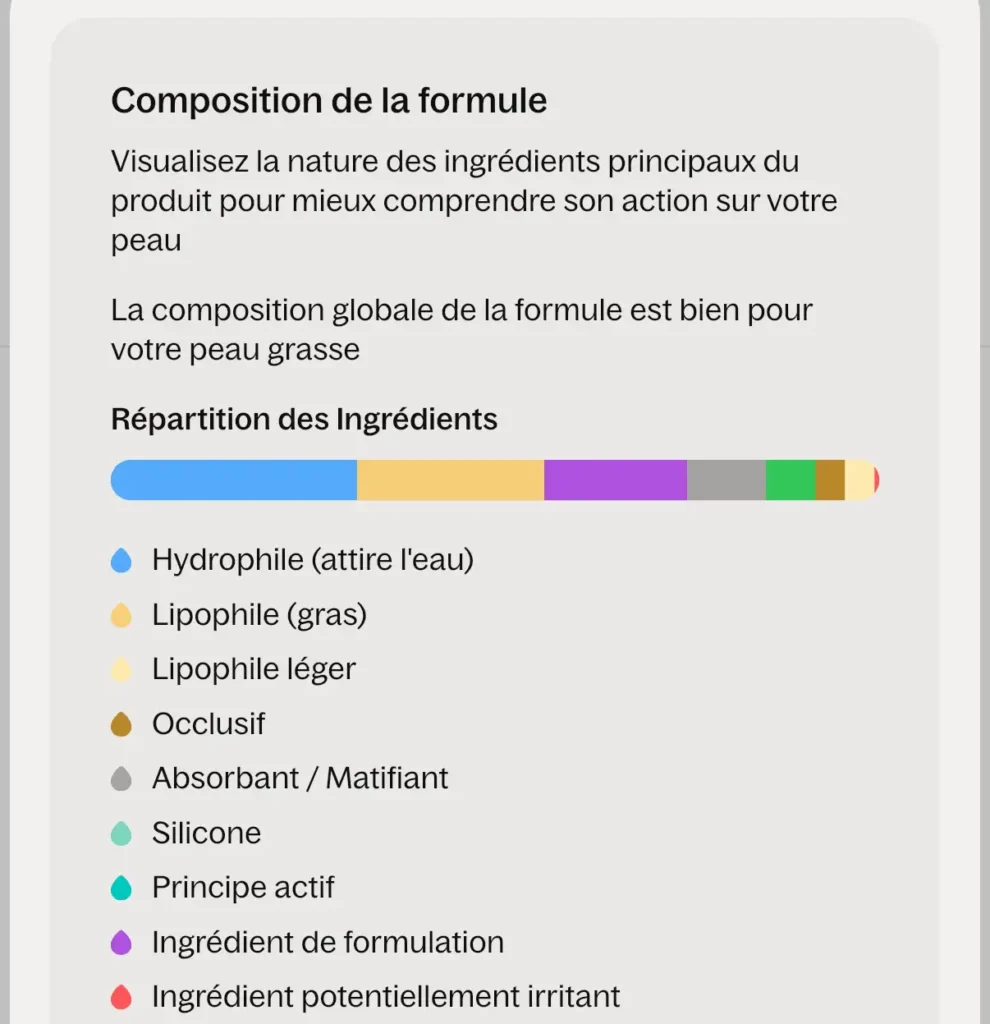Click the mint Silicone droplet icon
This screenshot has height=1024, width=990.
[121, 833]
